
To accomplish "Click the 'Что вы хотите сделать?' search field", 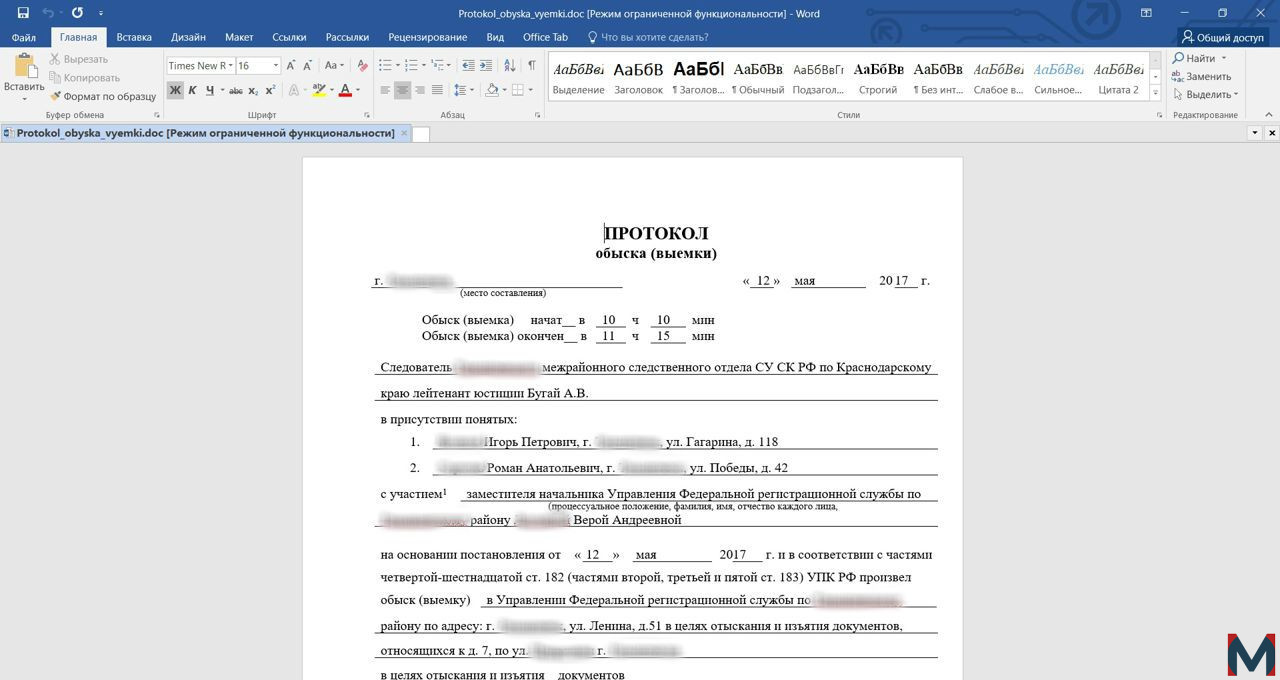I will pyautogui.click(x=655, y=37).
